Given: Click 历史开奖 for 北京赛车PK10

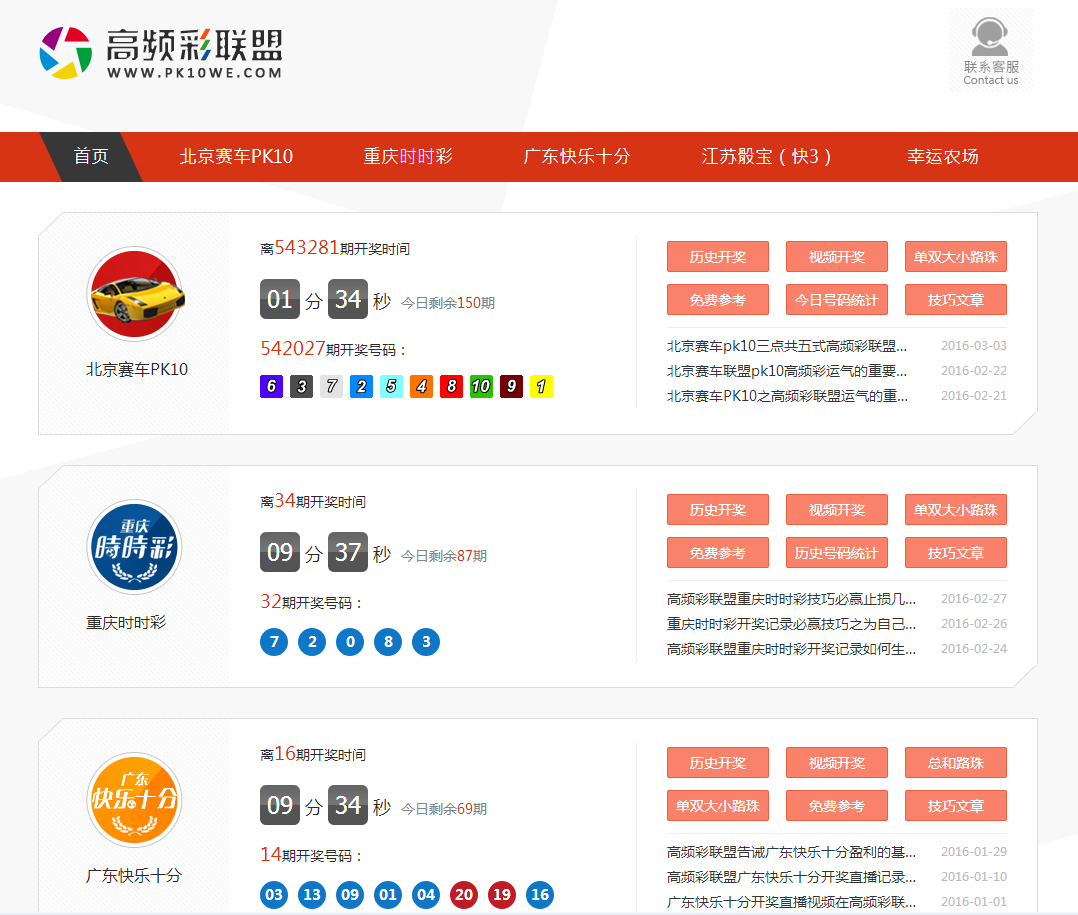Looking at the screenshot, I should point(718,256).
